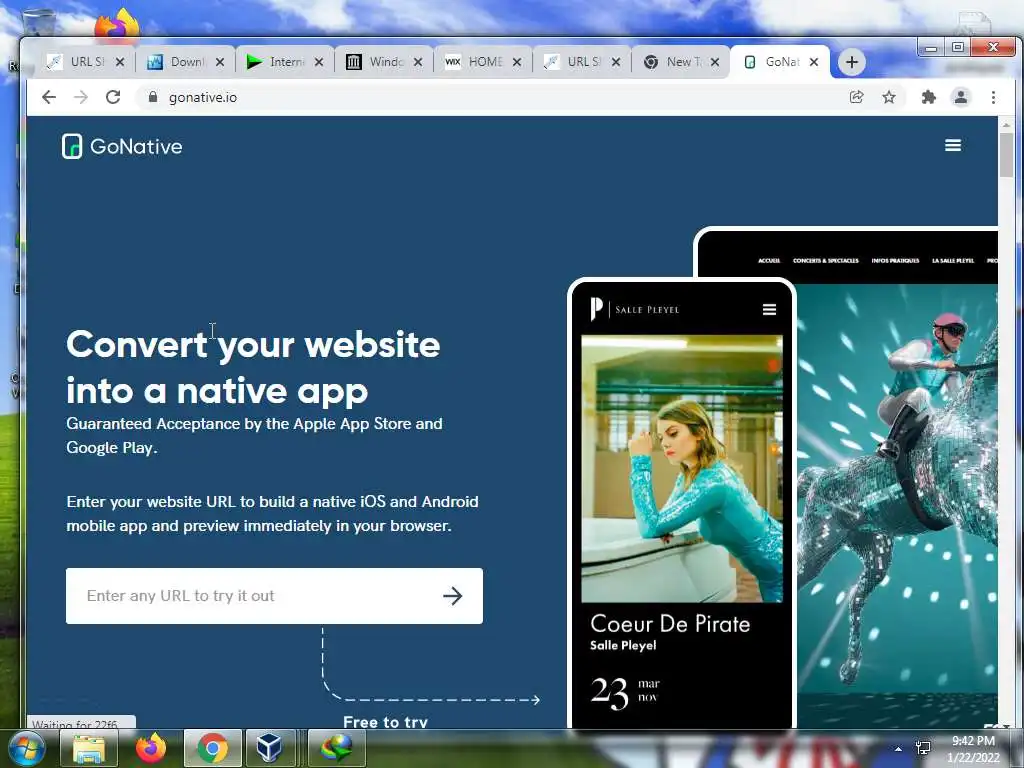
Task: Click 'LA SALLE PLEYEL' nav link
Action: 952,261
